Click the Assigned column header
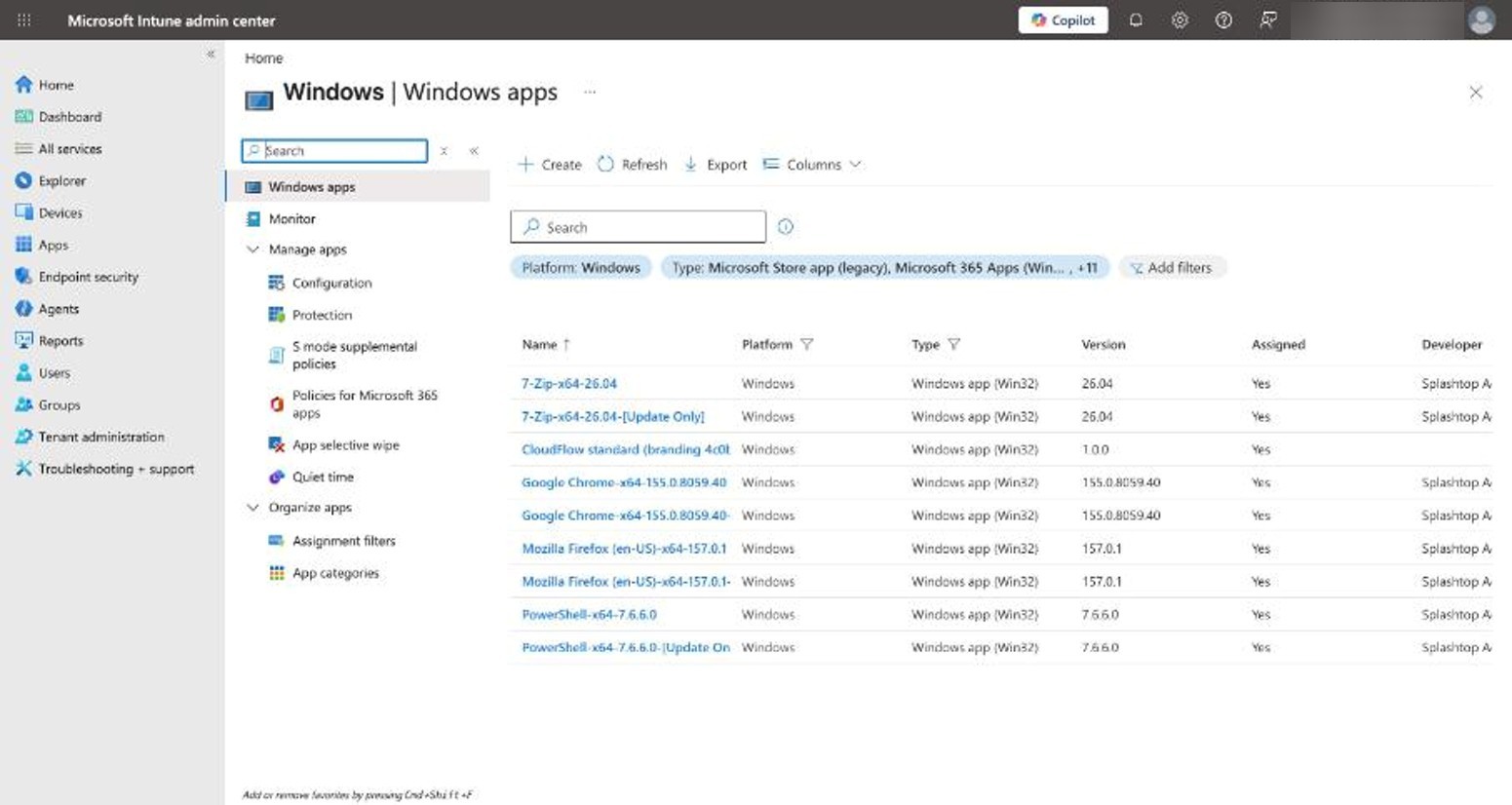The image size is (1512, 805). [x=1278, y=344]
